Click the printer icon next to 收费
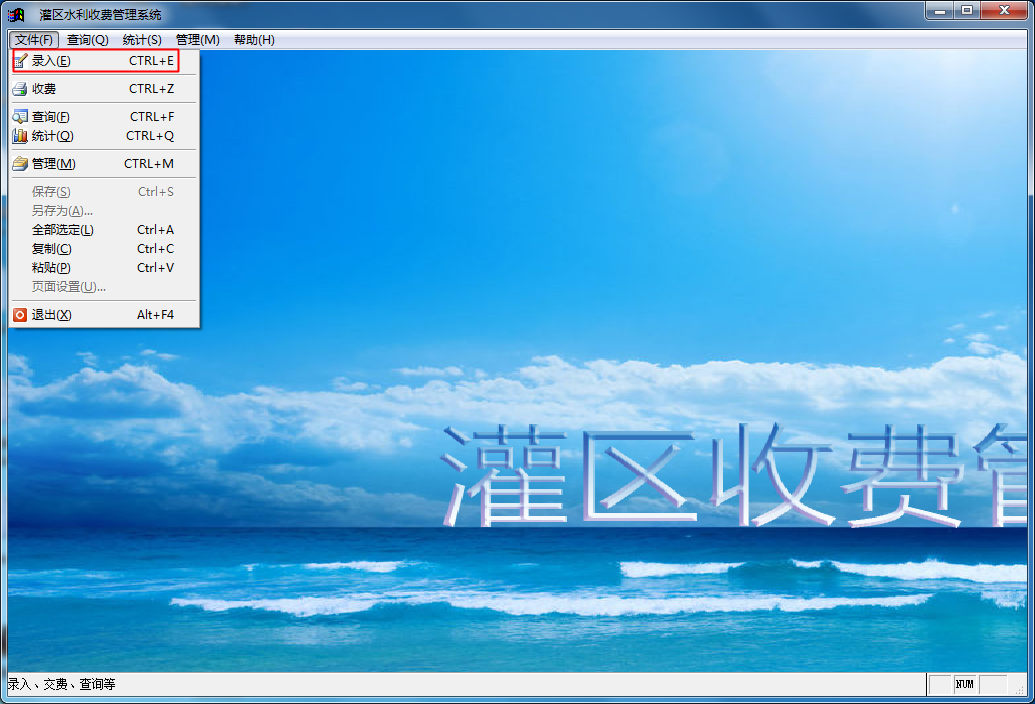This screenshot has height=704, width=1035. pyautogui.click(x=21, y=88)
